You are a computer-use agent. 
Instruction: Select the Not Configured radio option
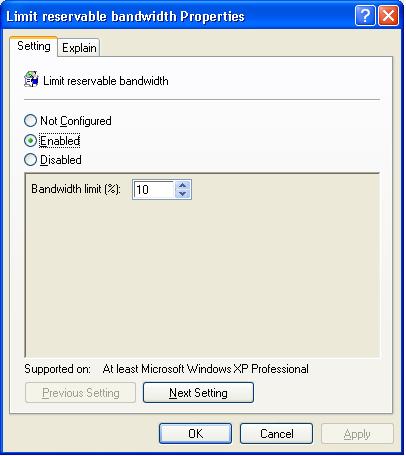tap(30, 121)
